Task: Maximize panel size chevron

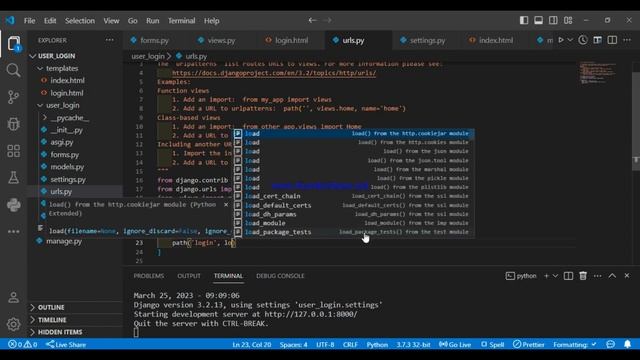Action: tap(612, 276)
